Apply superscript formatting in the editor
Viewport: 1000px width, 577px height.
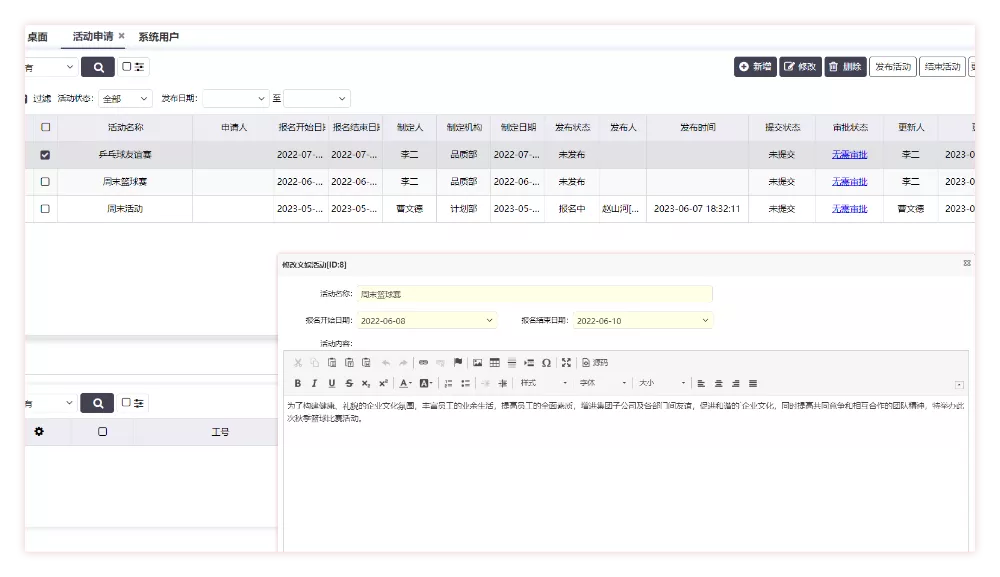(383, 383)
